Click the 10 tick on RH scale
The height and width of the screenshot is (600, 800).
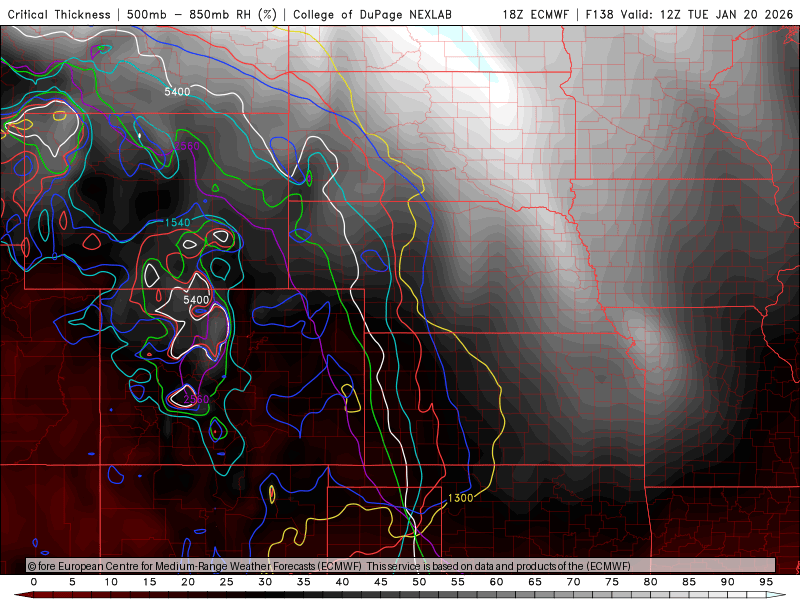coord(111,582)
